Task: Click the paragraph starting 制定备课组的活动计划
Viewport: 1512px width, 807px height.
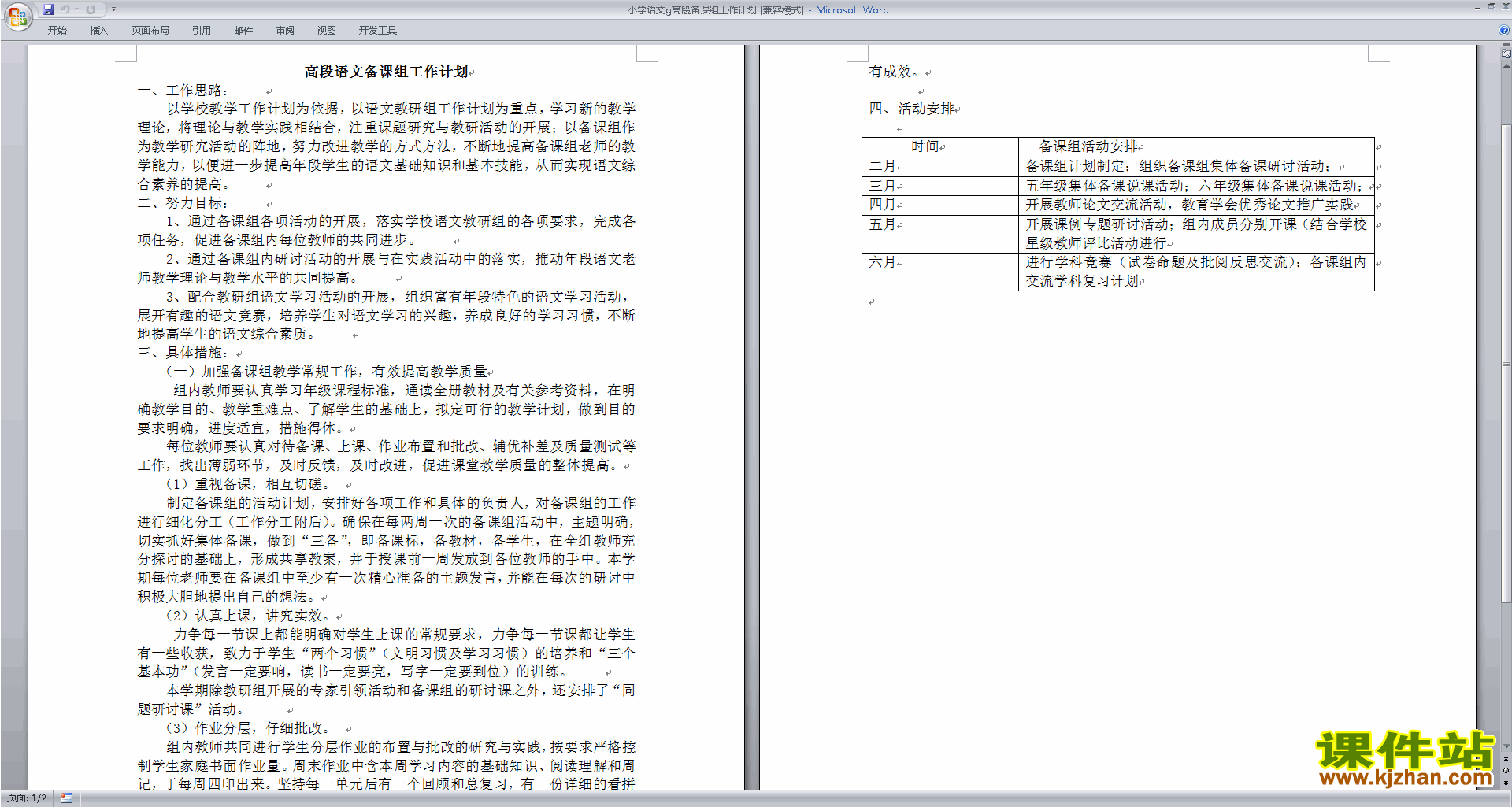Action: pos(387,550)
